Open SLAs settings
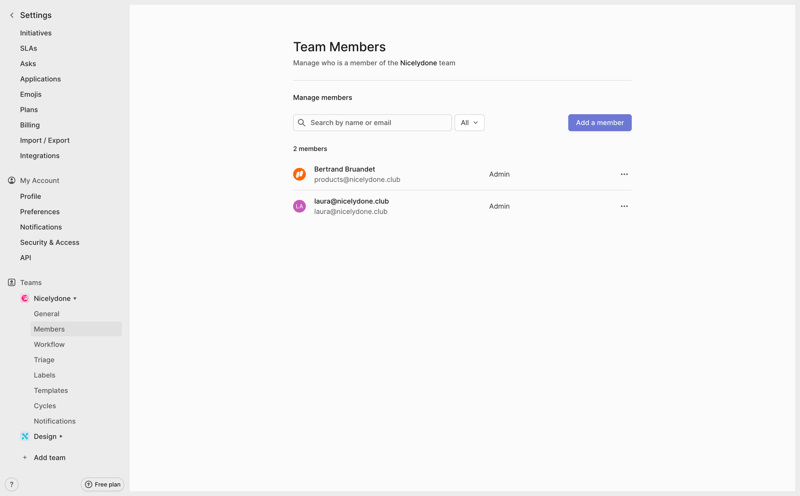Viewport: 800px width, 496px height. (x=29, y=48)
